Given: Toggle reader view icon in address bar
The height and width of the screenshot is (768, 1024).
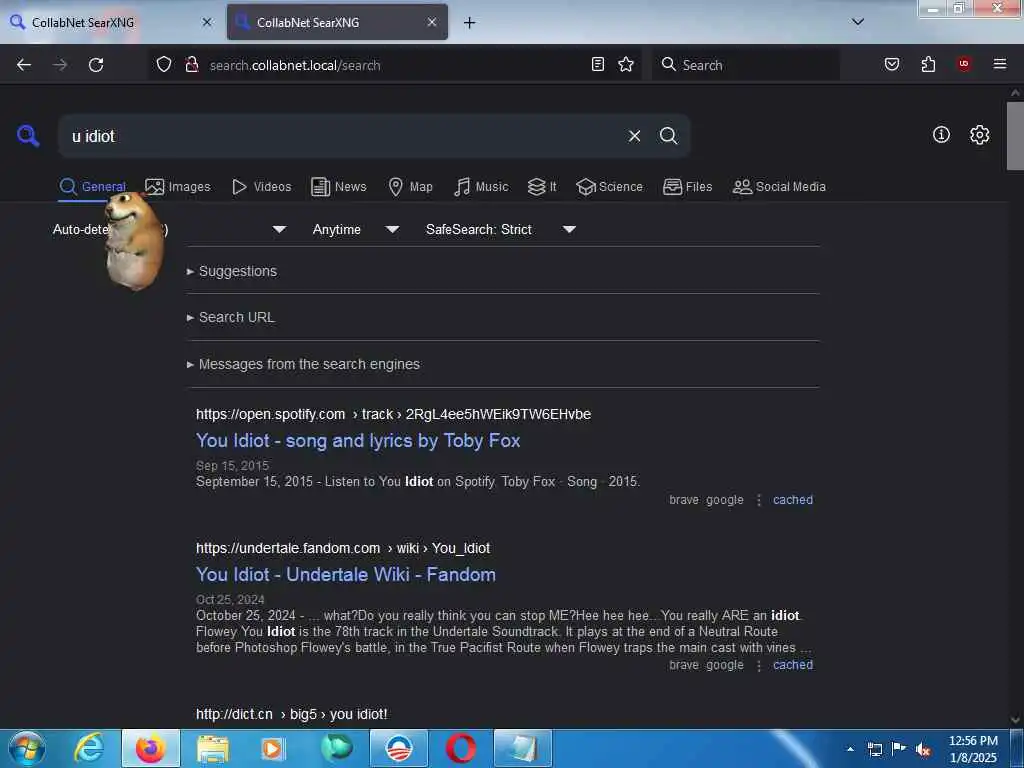Looking at the screenshot, I should (x=598, y=64).
